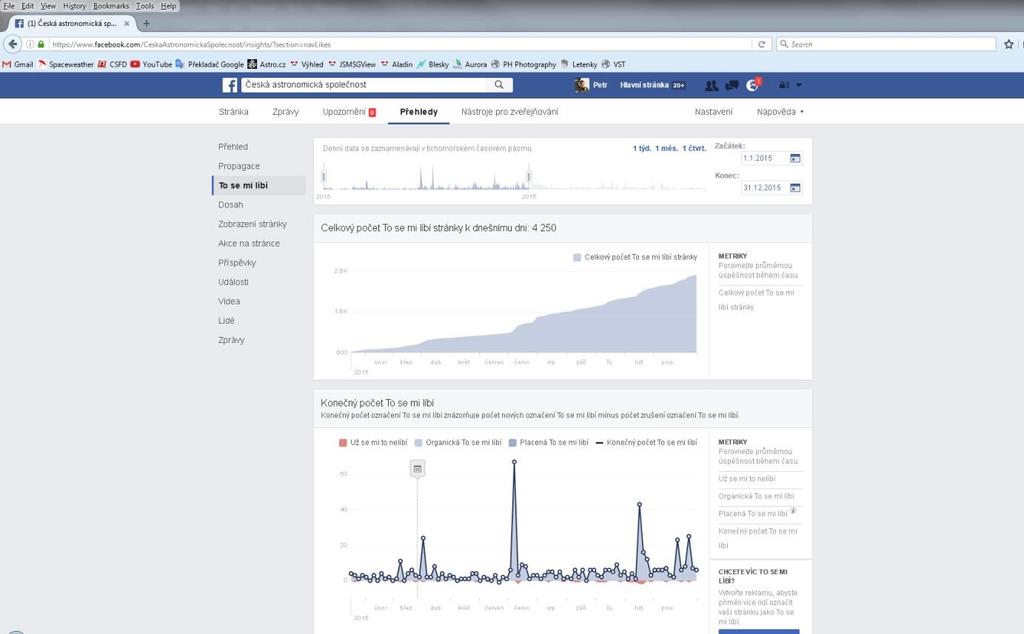Switch to the Stránka tab

[233, 112]
